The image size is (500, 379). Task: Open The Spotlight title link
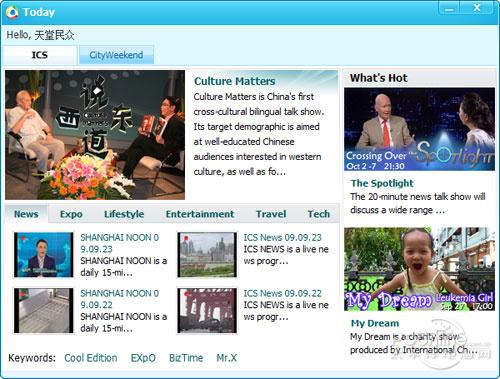[382, 183]
